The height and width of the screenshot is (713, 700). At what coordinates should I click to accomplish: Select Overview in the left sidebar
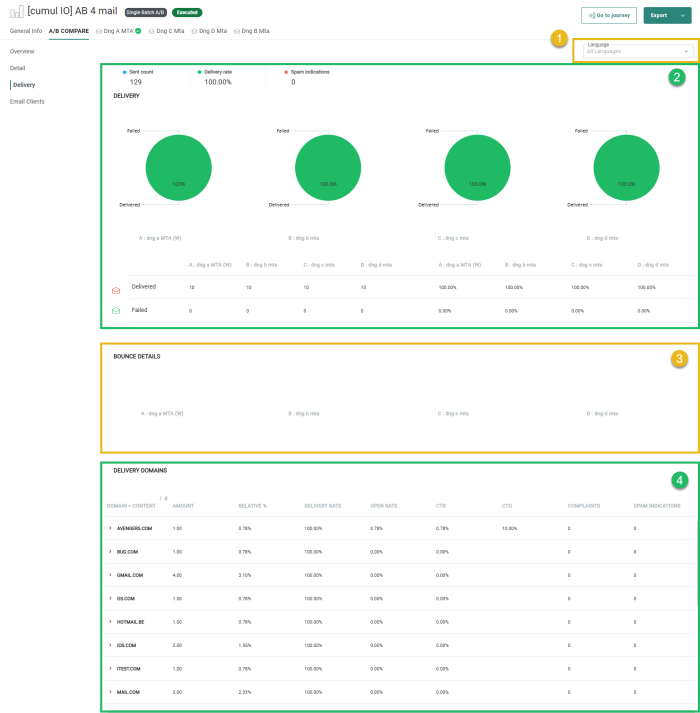(22, 51)
